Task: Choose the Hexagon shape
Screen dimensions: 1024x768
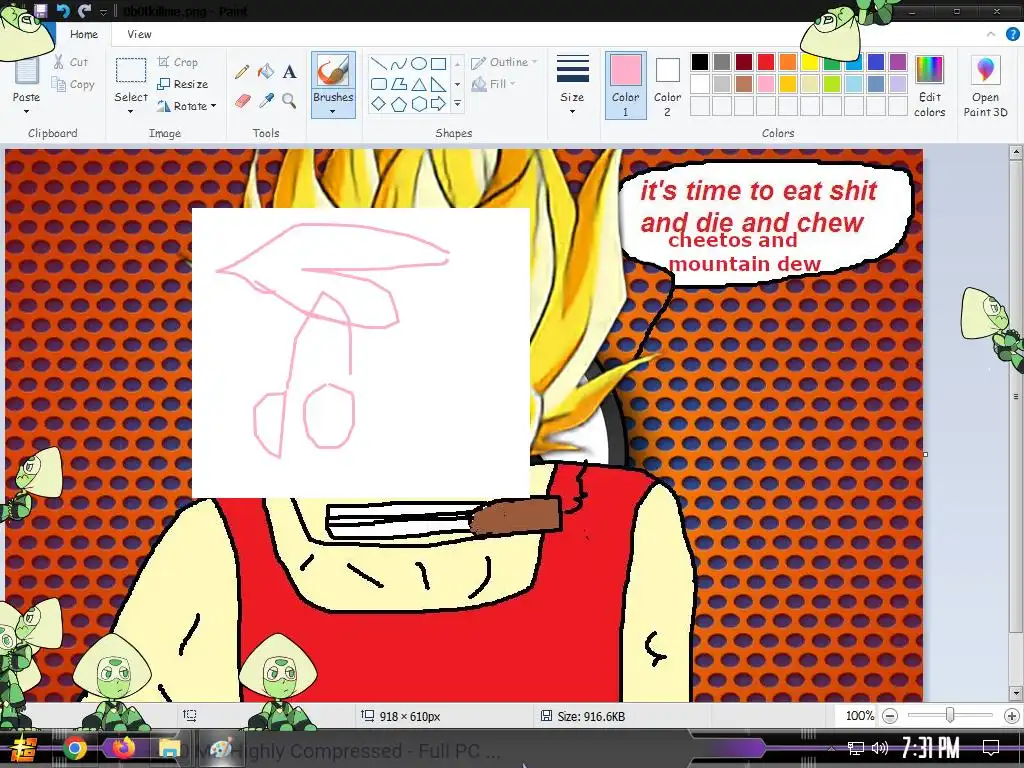Action: tap(419, 104)
